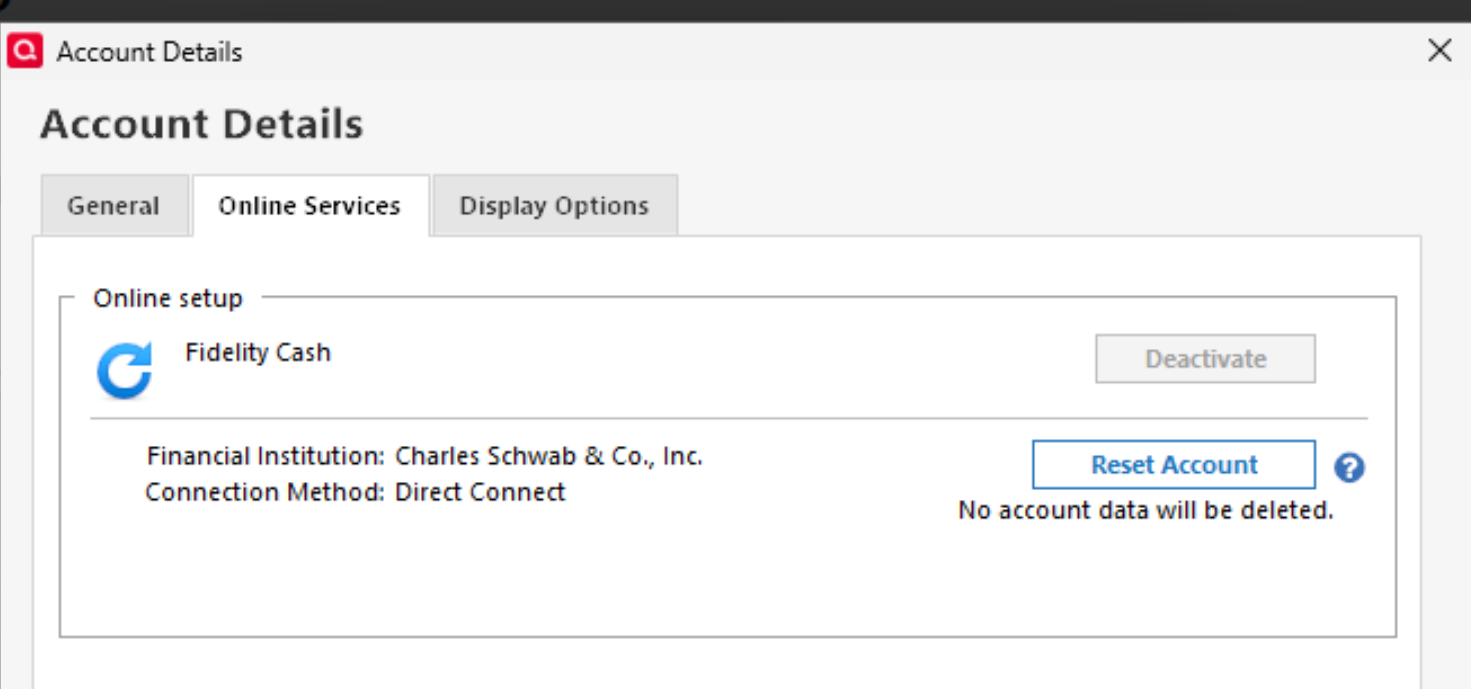The image size is (1471, 689).
Task: Select the Charles Schwab & Co., Inc. text
Action: (x=549, y=457)
